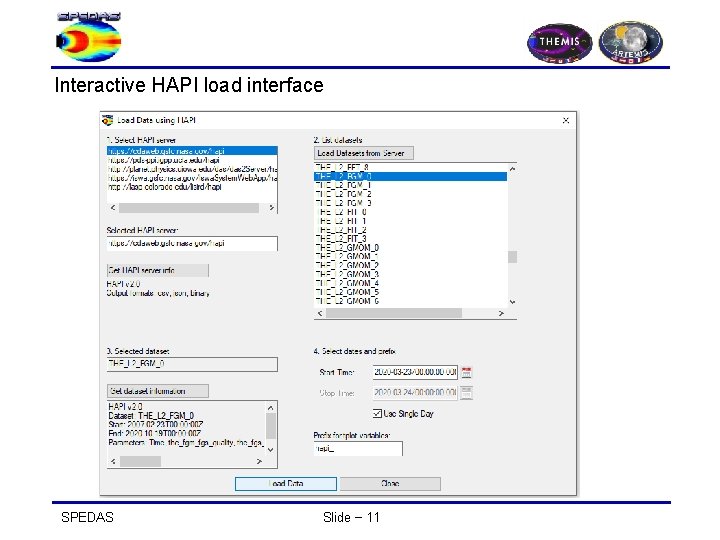Select dataset THE_L2_GMOM_3
This screenshot has width=720, height=540.
click(411, 275)
